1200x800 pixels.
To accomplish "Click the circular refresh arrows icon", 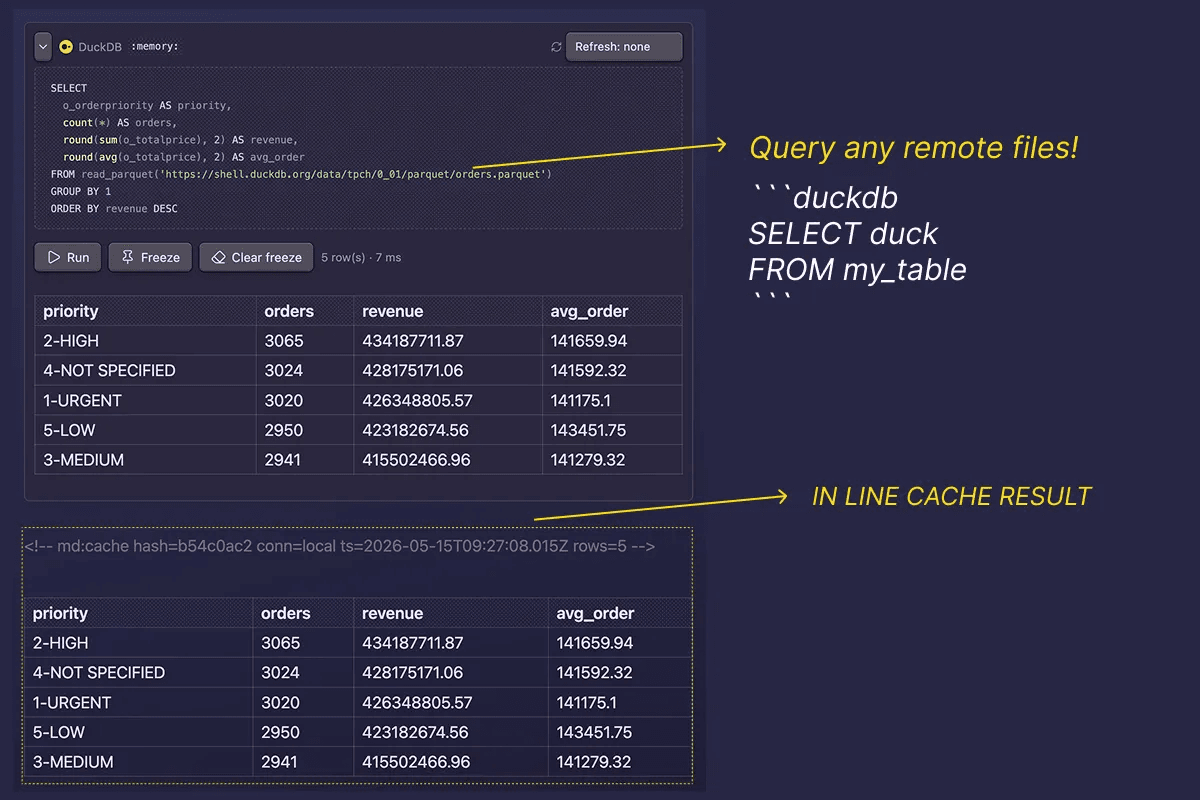I will click(556, 47).
